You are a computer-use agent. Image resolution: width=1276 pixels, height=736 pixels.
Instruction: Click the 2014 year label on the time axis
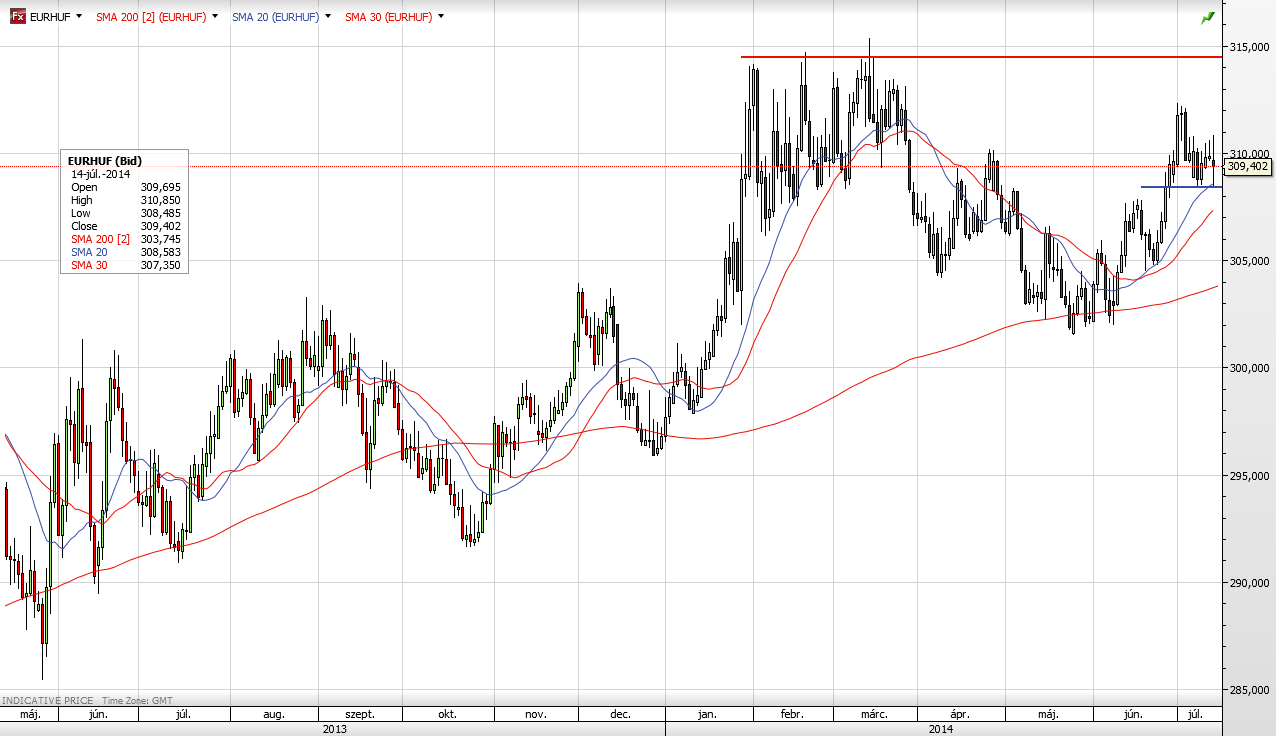(x=940, y=729)
